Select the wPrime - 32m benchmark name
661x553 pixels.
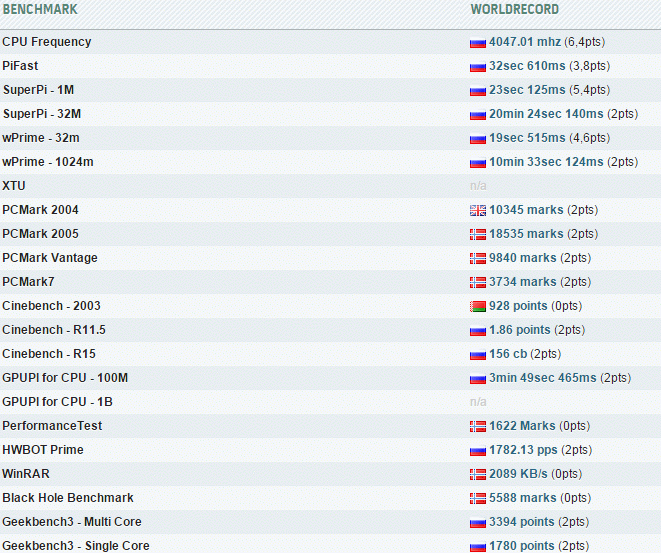click(x=41, y=138)
